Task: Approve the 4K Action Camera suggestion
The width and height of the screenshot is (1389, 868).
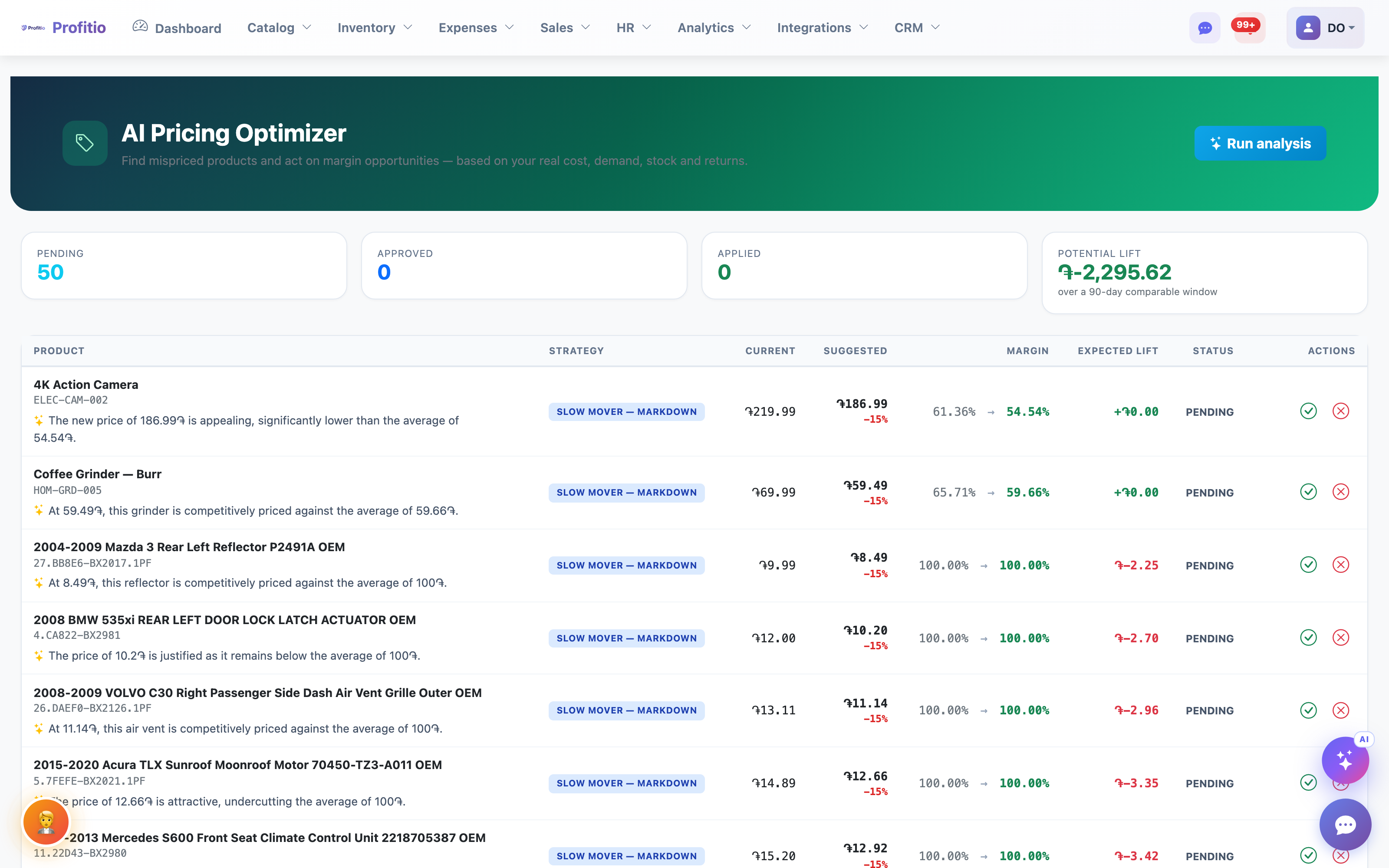Action: (x=1308, y=411)
